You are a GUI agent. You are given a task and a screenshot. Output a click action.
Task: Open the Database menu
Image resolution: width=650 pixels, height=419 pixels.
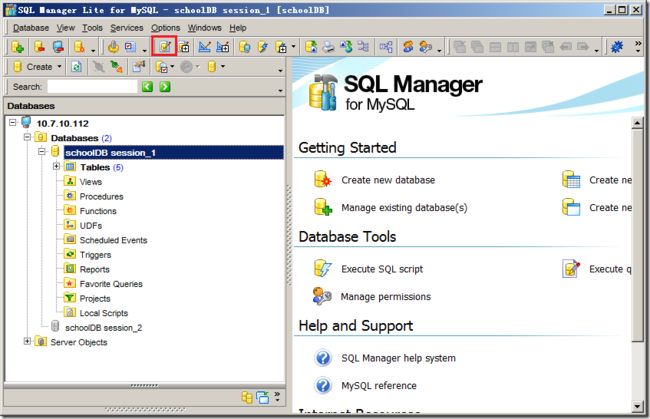click(31, 28)
